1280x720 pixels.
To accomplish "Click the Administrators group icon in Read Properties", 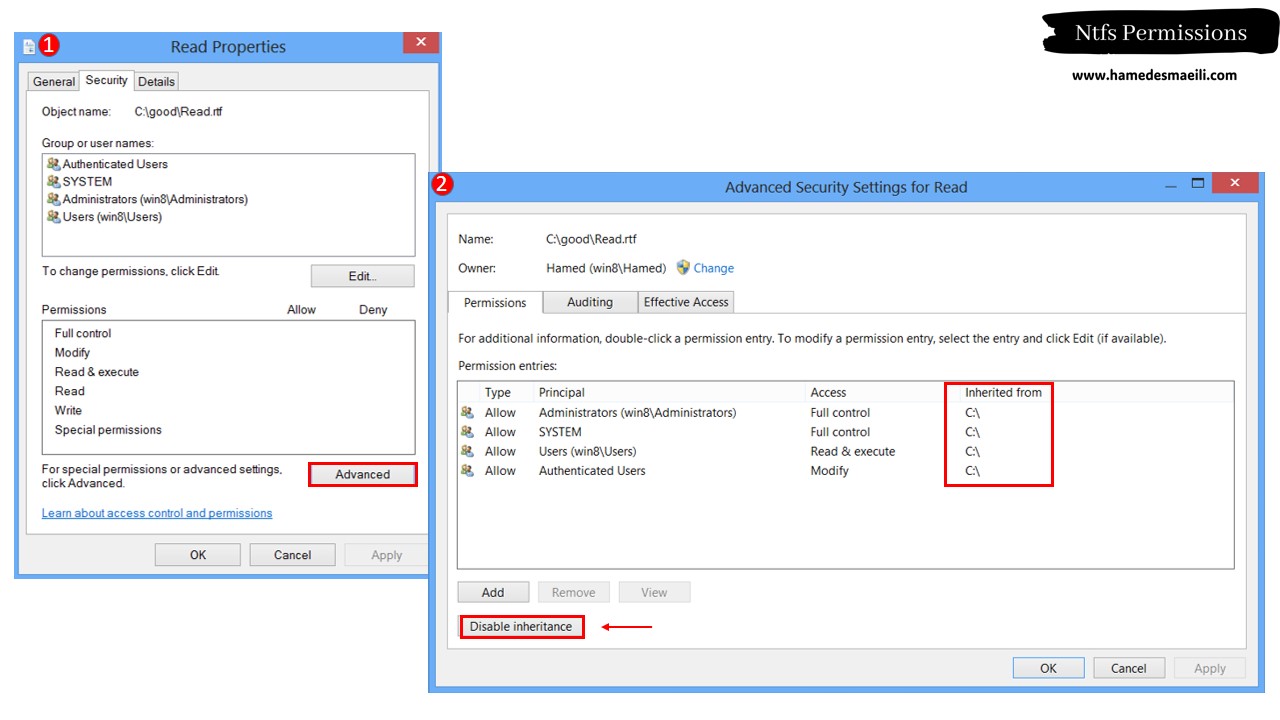I will (x=53, y=199).
